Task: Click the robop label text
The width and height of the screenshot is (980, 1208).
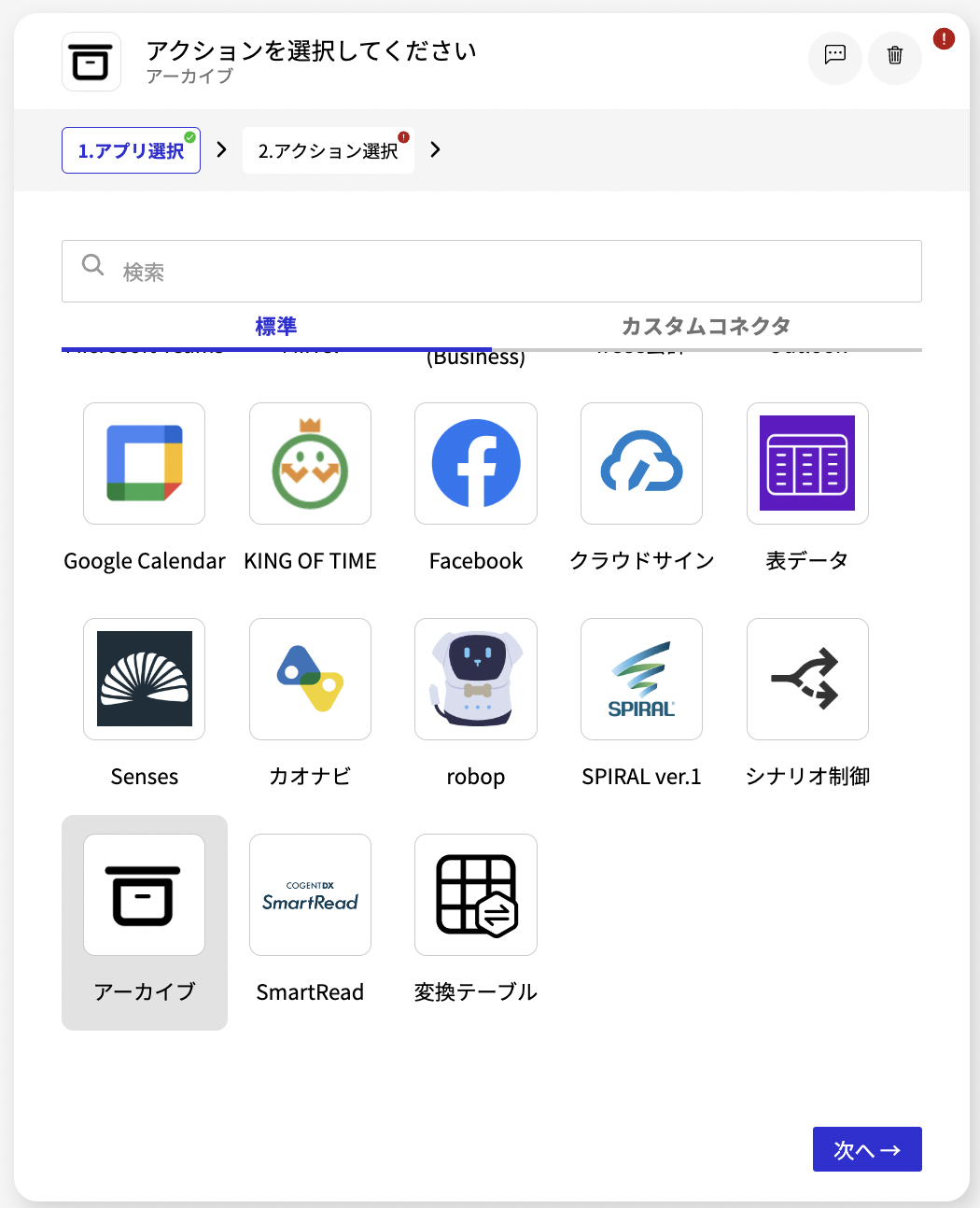Action: click(x=476, y=778)
